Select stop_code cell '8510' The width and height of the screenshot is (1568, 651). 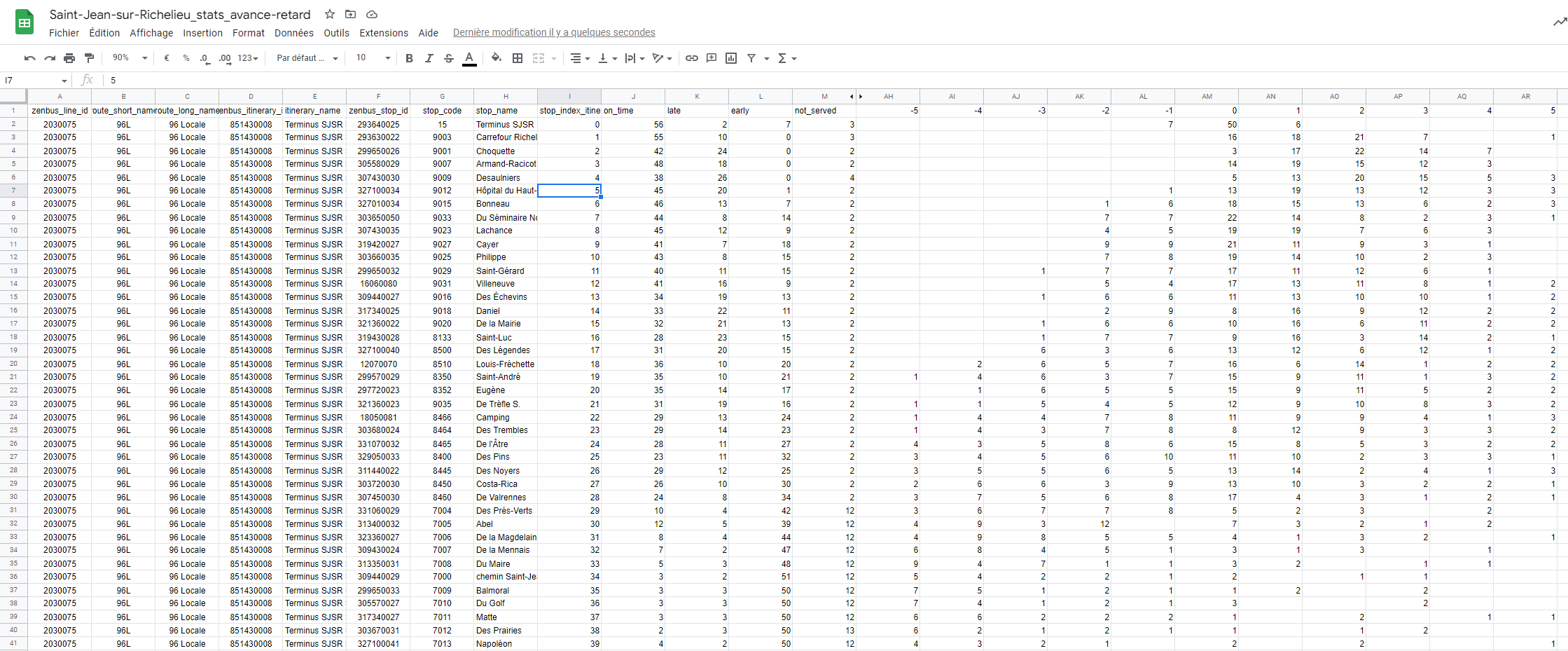coord(442,364)
